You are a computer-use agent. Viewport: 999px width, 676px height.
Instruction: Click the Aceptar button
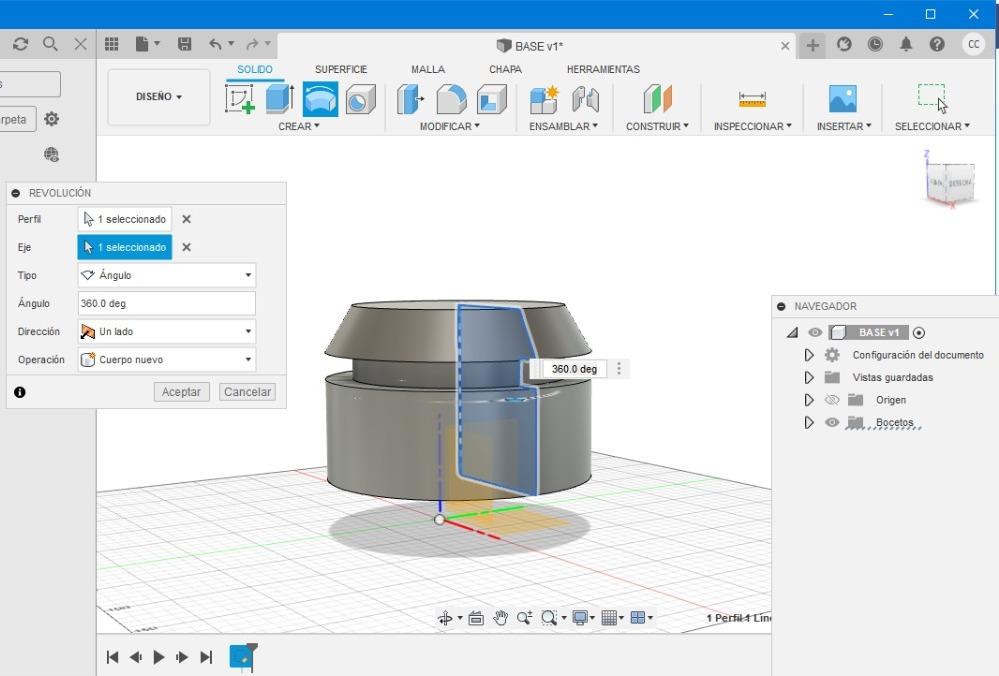[x=182, y=392]
